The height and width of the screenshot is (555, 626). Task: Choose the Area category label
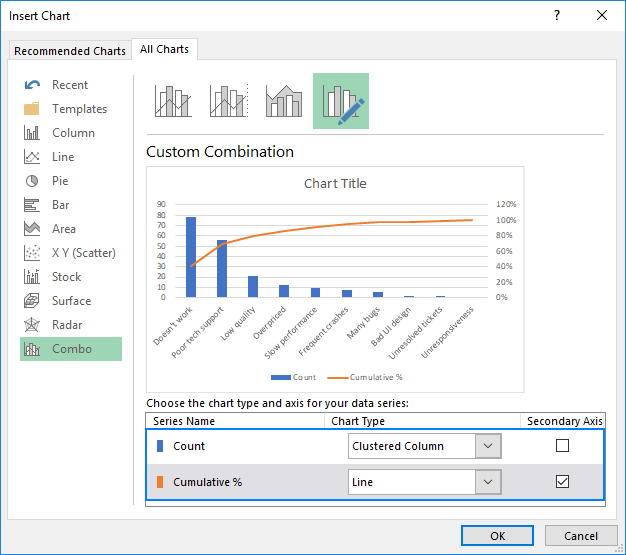coord(64,229)
